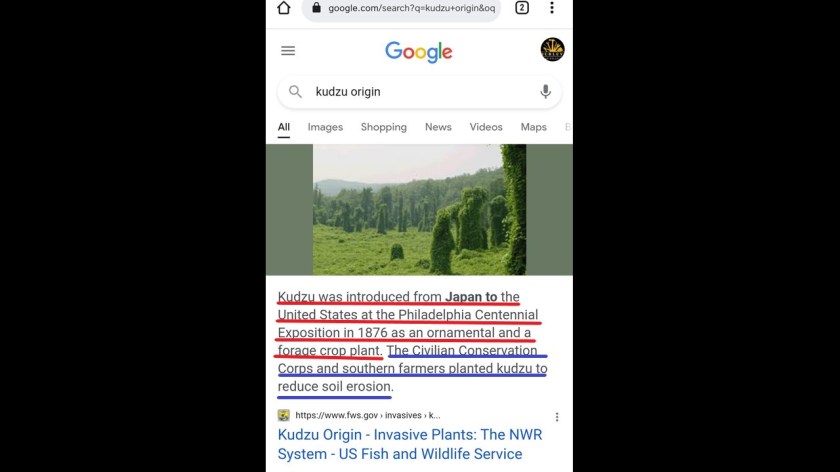This screenshot has width=840, height=472.
Task: Click the fws.gov site favicon
Action: tap(283, 415)
